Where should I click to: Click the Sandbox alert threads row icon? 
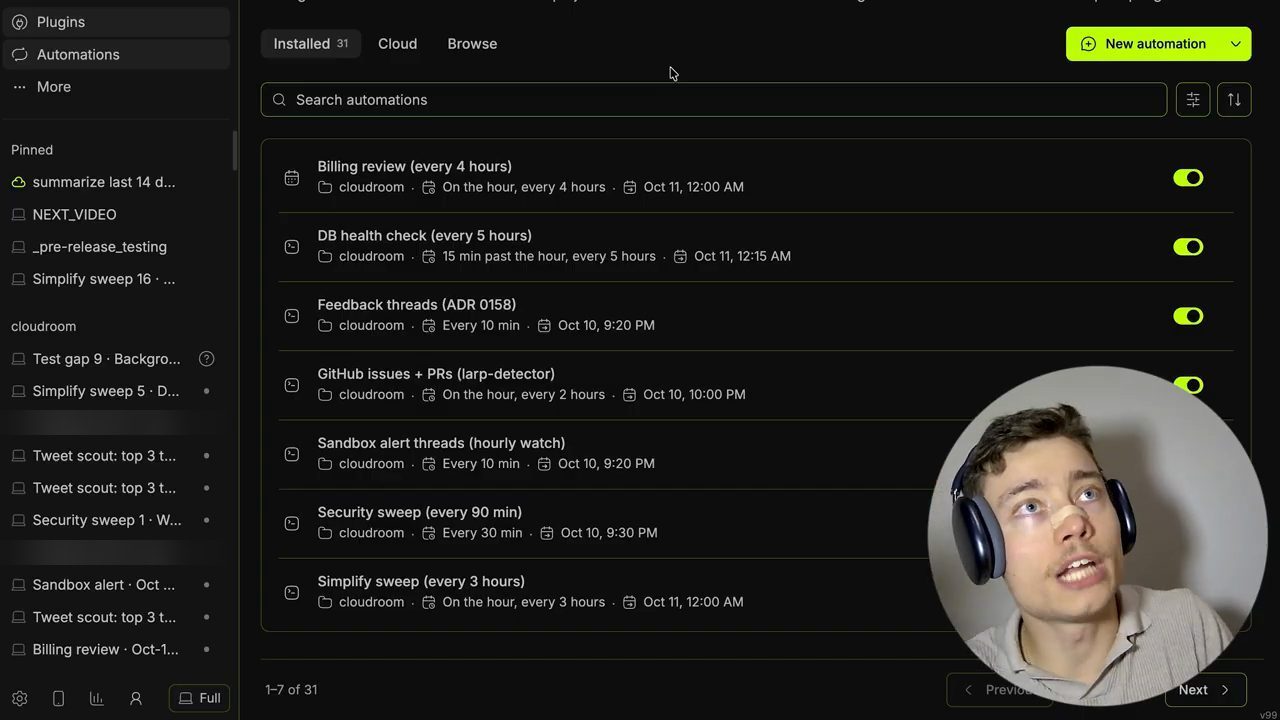point(292,454)
